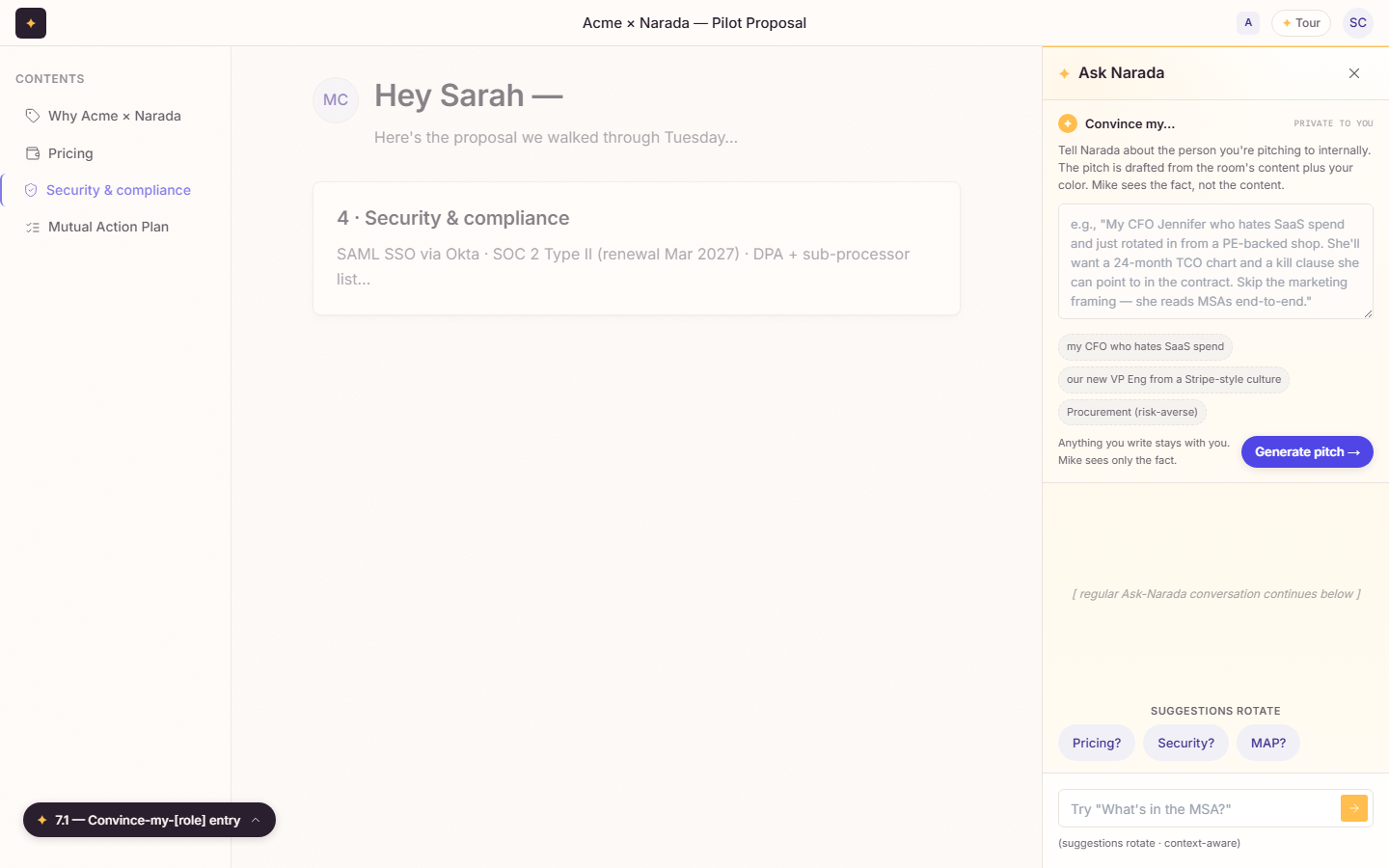The height and width of the screenshot is (868, 1389).
Task: Expand the 7.1 Convince-my-[role] entry chevron
Action: [256, 820]
